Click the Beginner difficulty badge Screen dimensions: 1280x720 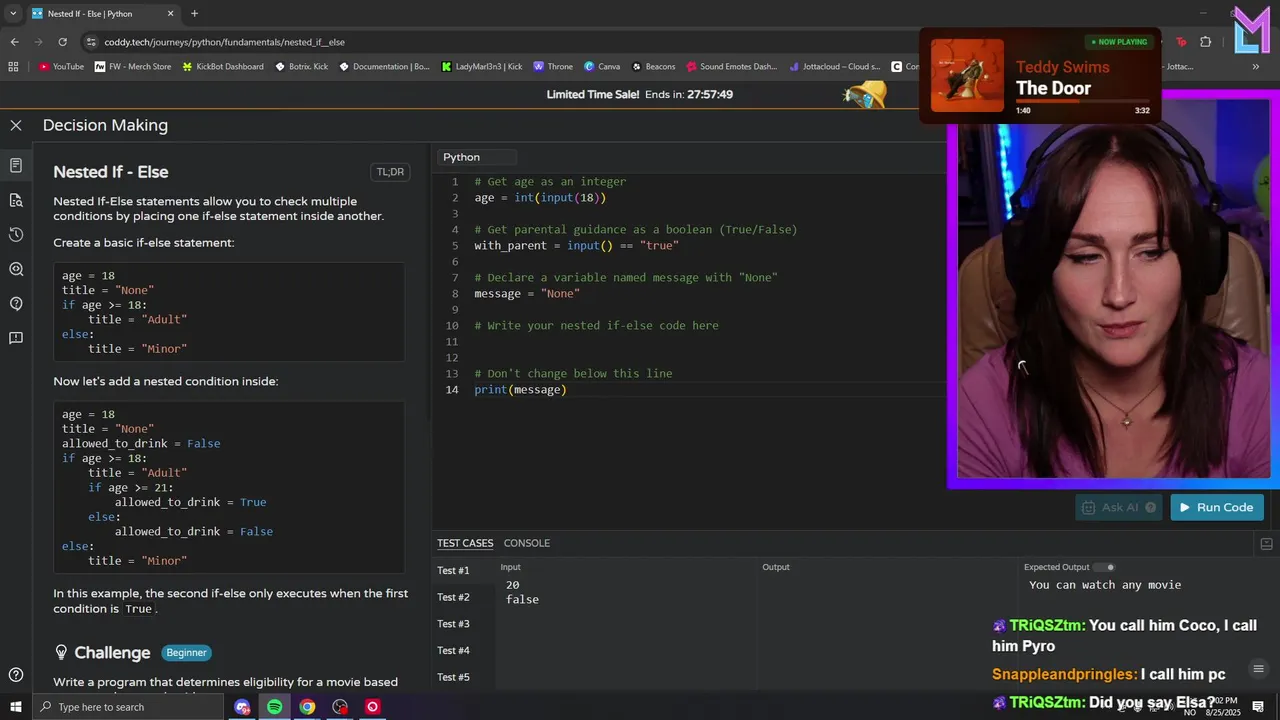click(186, 653)
